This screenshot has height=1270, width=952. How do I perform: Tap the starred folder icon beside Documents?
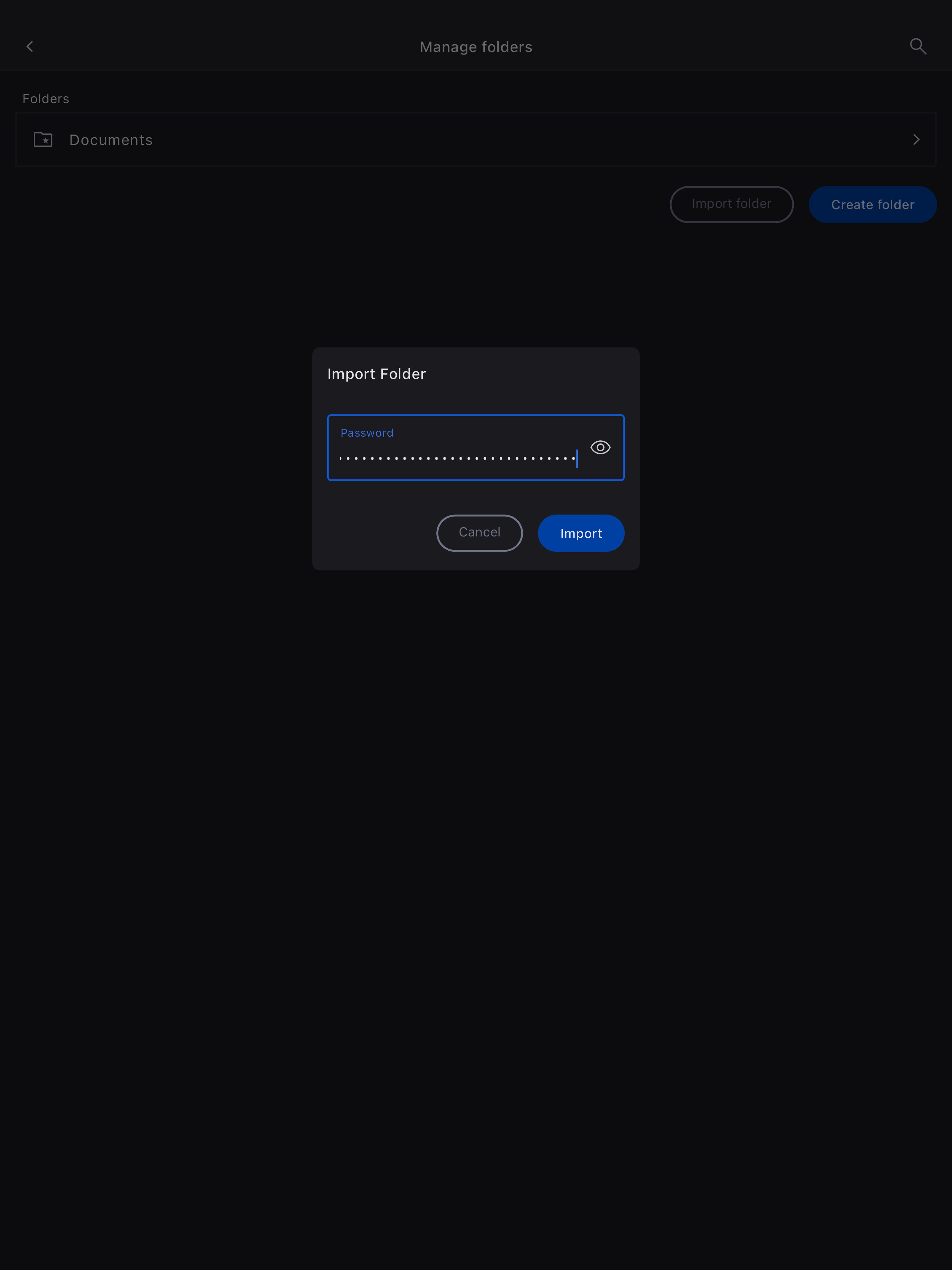pyautogui.click(x=43, y=139)
